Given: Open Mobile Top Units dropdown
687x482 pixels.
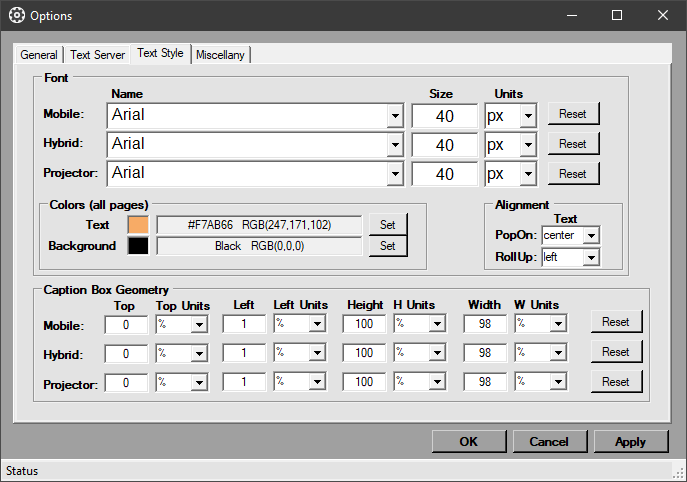Looking at the screenshot, I should coord(199,325).
